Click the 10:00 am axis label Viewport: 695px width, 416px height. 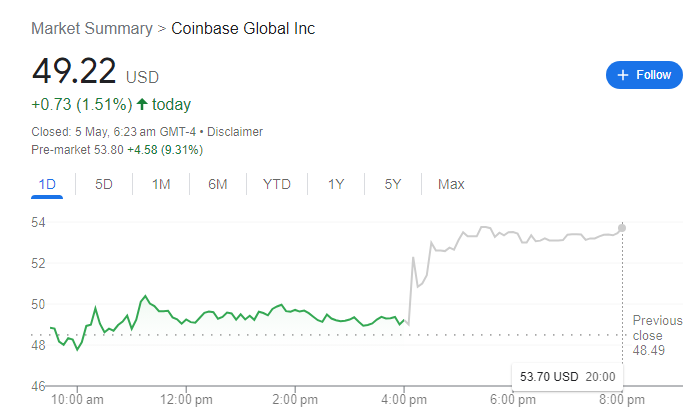click(77, 401)
